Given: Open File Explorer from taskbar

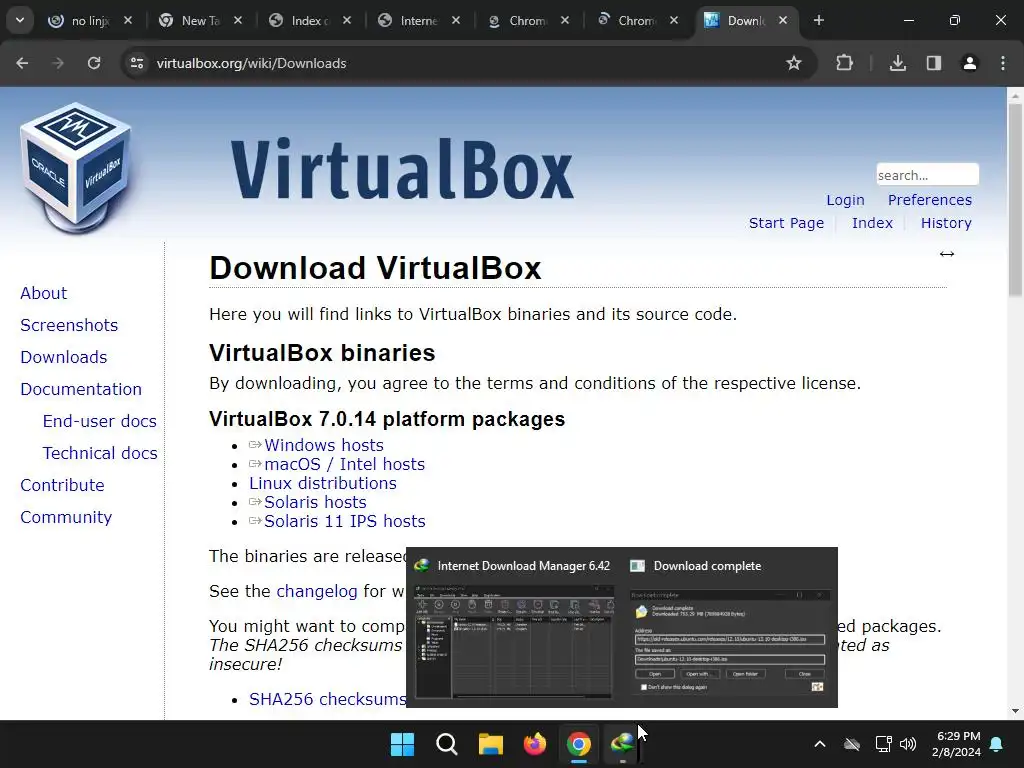Looking at the screenshot, I should click(x=490, y=744).
